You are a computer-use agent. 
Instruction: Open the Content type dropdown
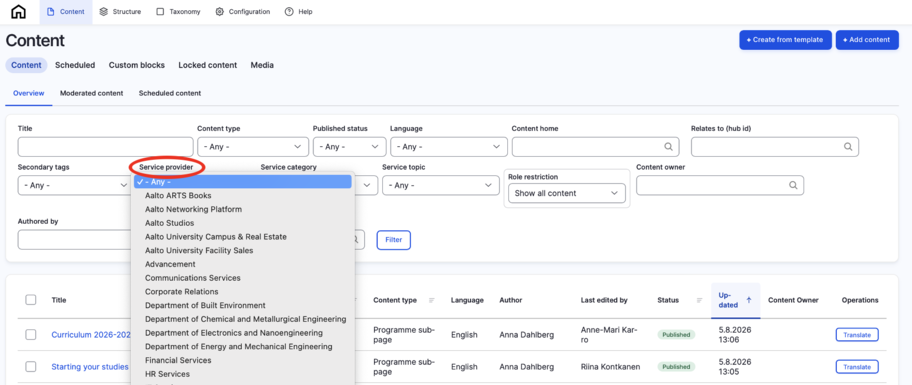pos(253,147)
